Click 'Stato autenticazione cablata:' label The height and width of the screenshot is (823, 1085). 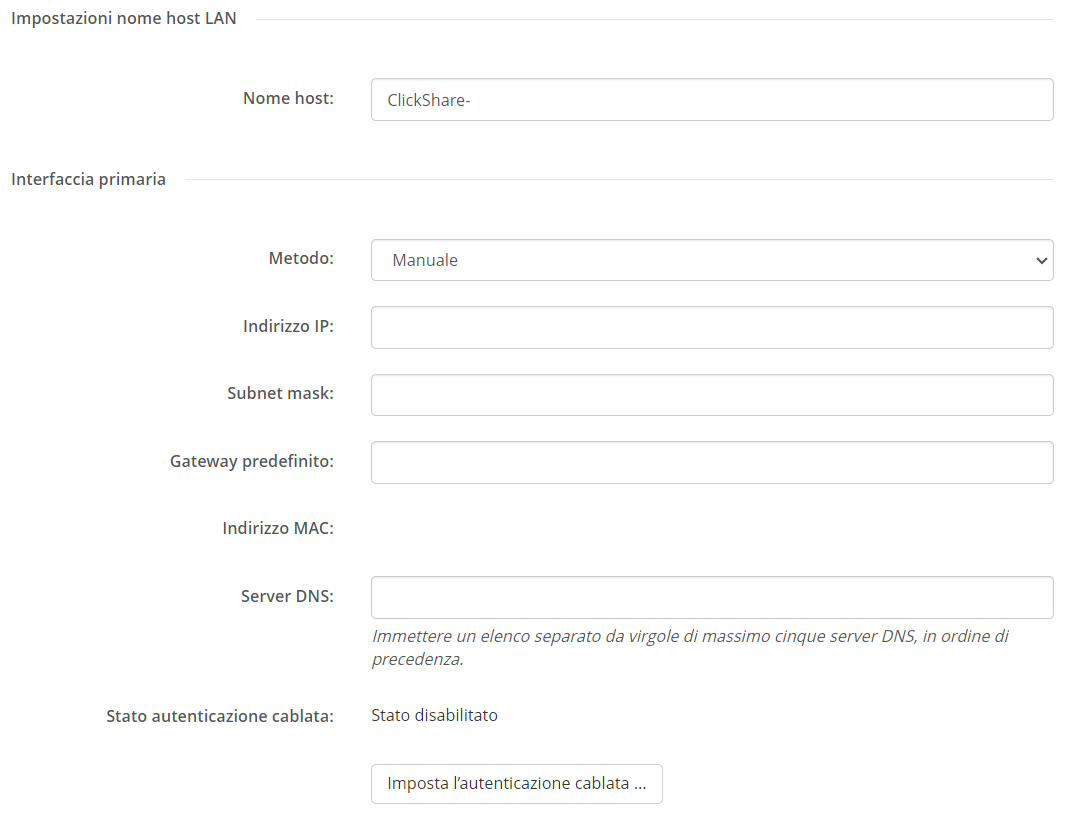pos(220,716)
